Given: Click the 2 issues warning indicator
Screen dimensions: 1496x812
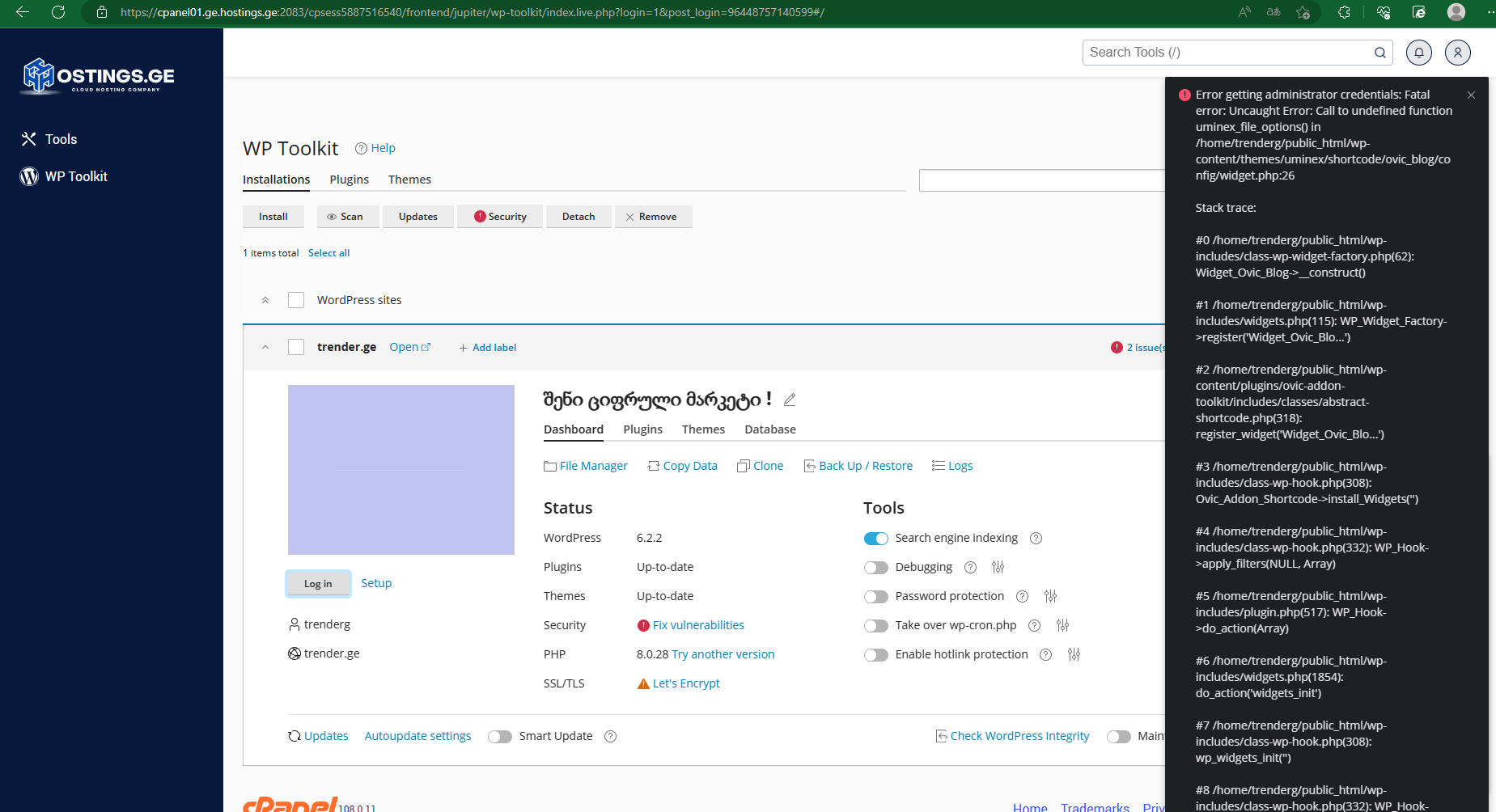Looking at the screenshot, I should (1138, 348).
